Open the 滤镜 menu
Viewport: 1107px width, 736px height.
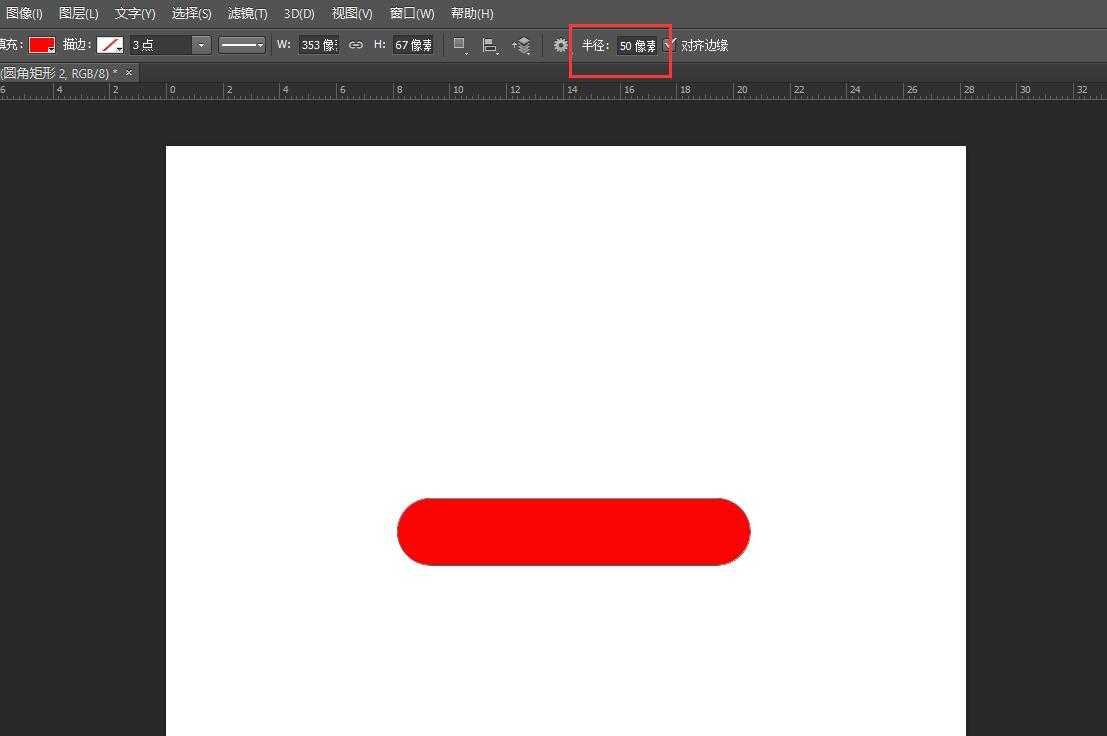tap(247, 13)
